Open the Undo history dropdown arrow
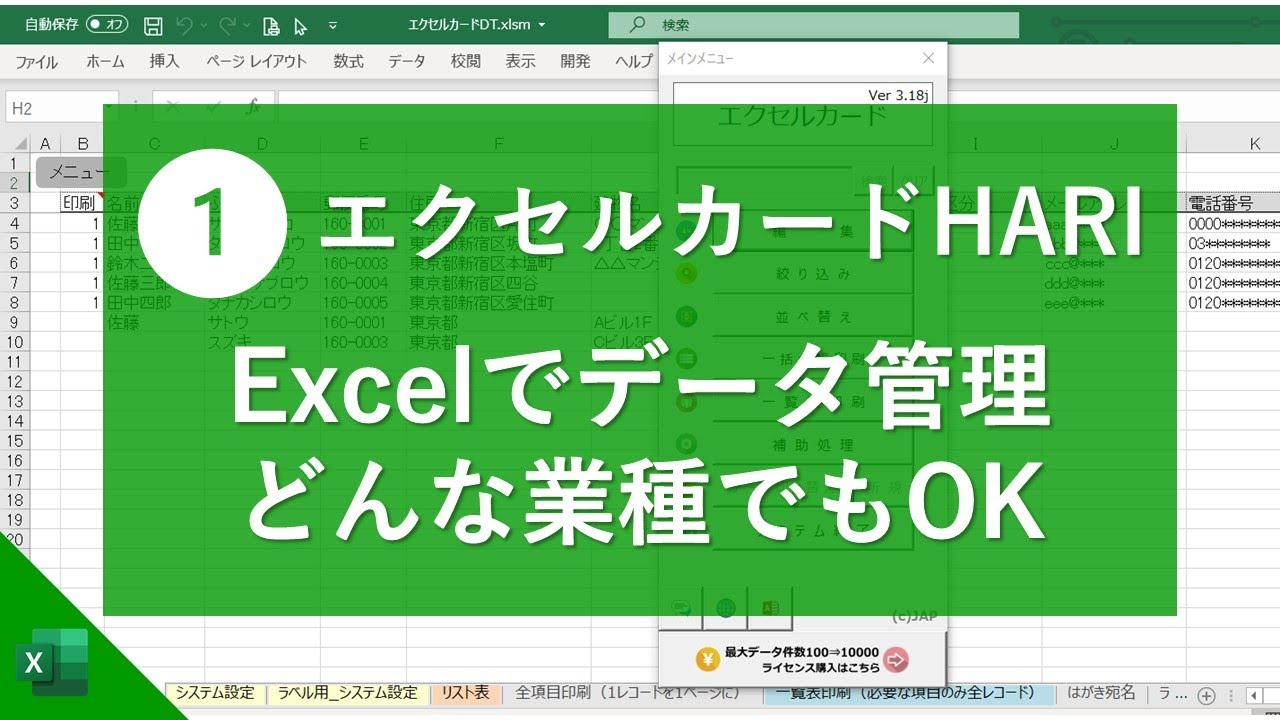The height and width of the screenshot is (720, 1280). click(203, 26)
